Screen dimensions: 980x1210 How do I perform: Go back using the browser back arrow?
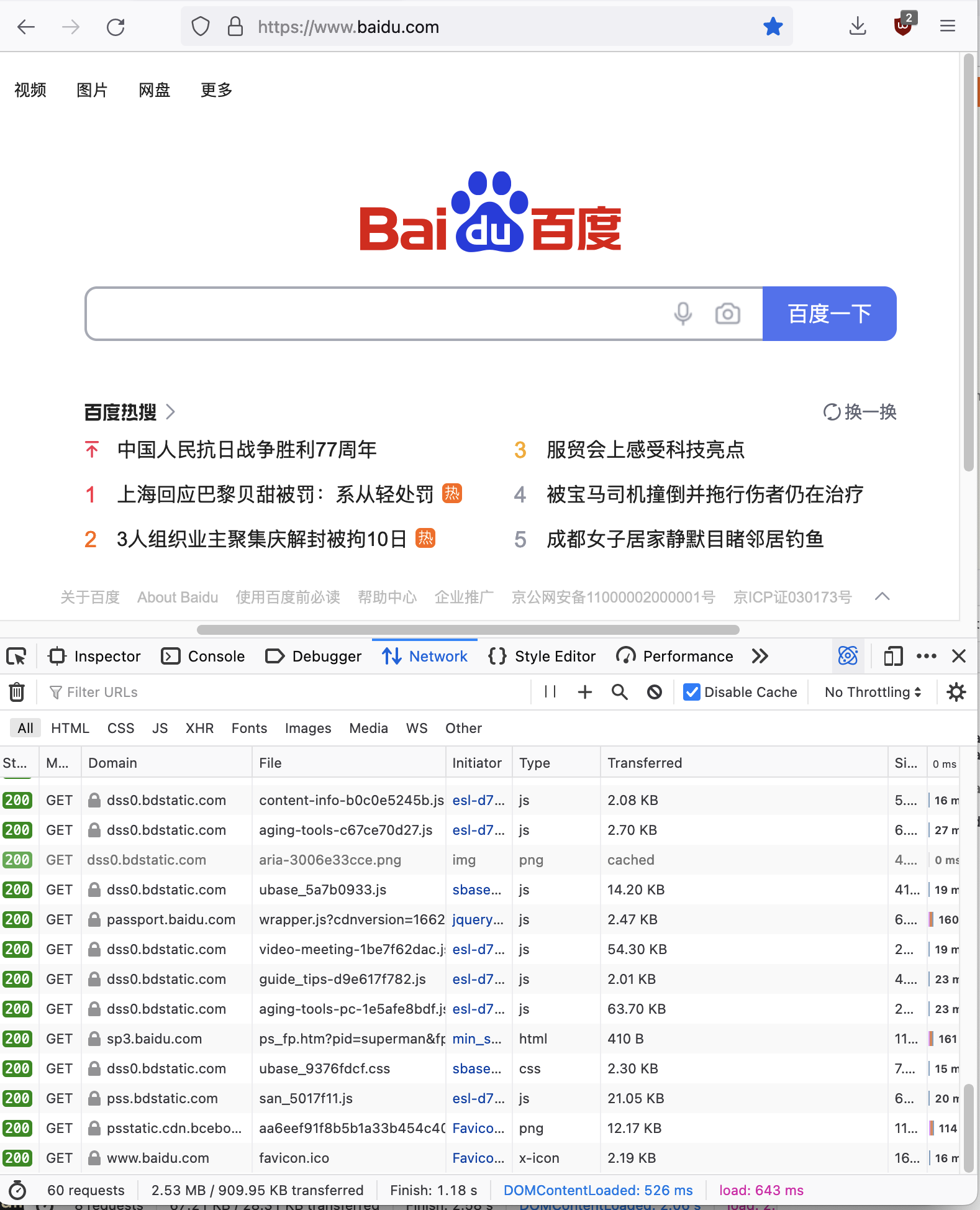[26, 27]
